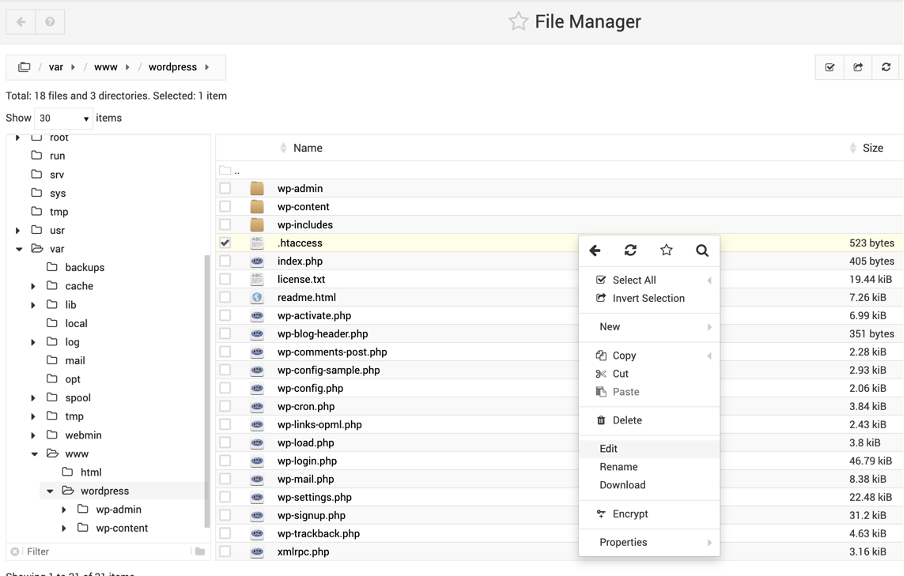Click the www breadcrumb link

(106, 67)
